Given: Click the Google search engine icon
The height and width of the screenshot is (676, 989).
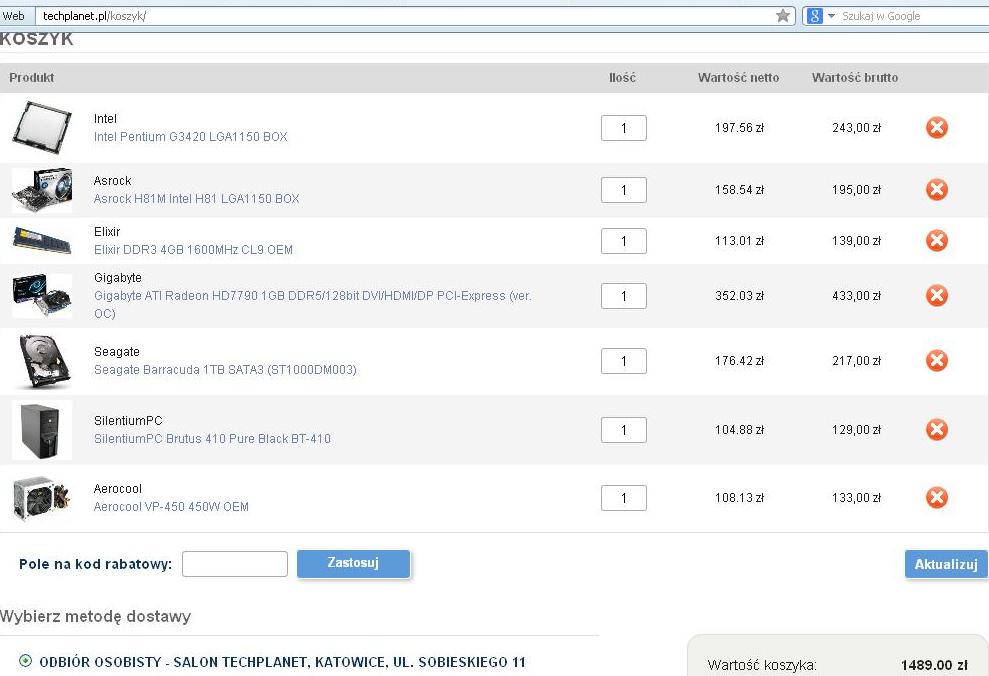Looking at the screenshot, I should coord(814,16).
